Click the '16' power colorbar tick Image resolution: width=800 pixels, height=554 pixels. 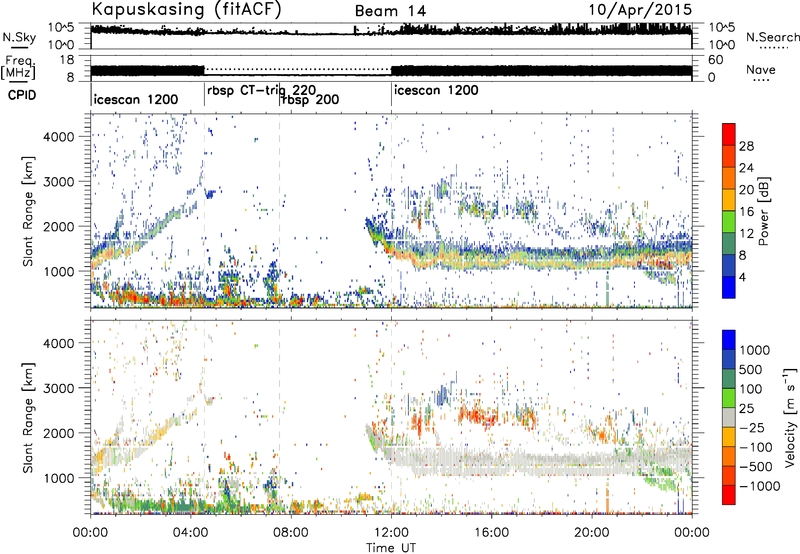click(746, 212)
